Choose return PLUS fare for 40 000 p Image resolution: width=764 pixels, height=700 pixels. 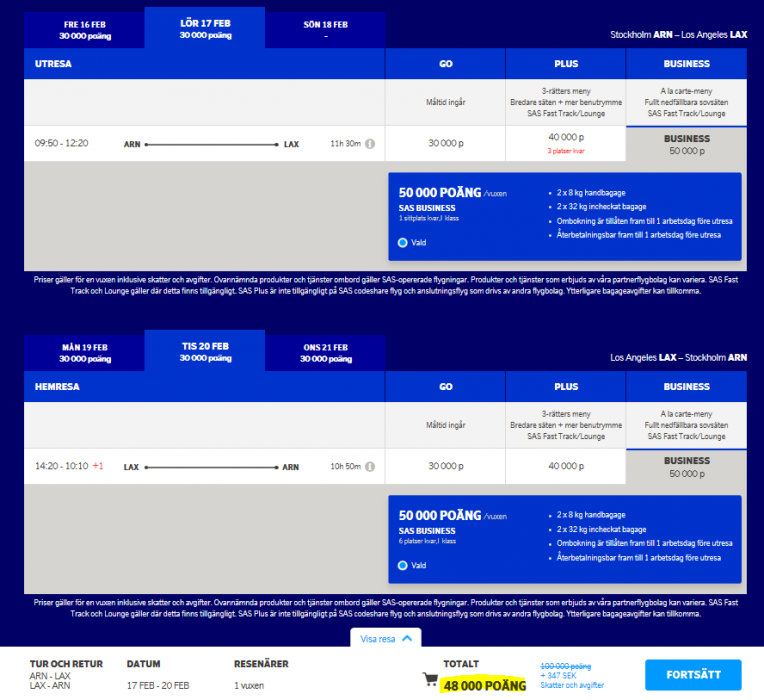coord(566,467)
